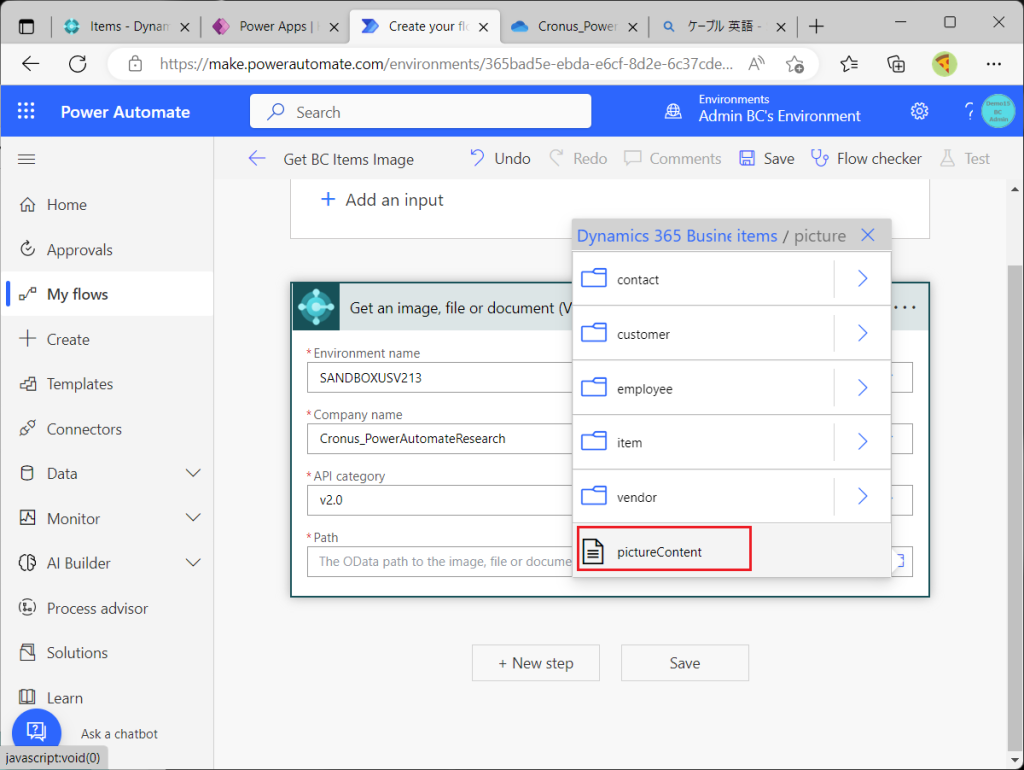Expand the contact folder arrow

coord(863,279)
